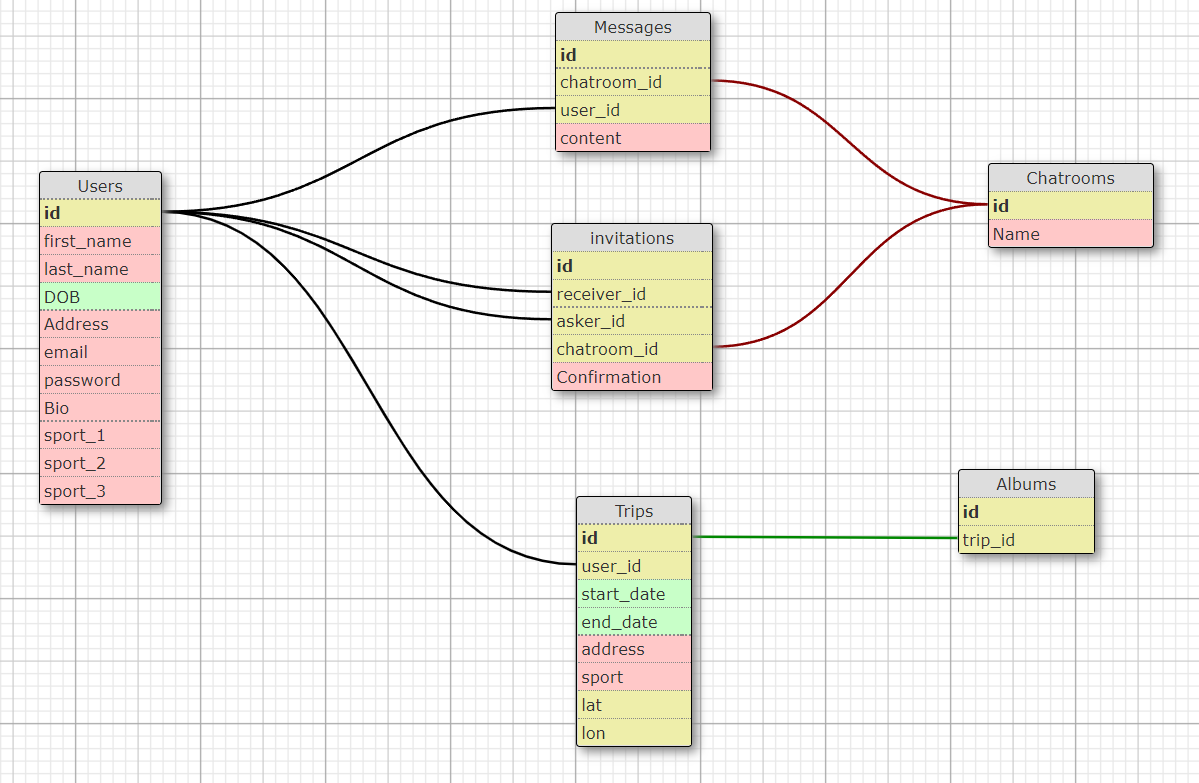
Task: Click the Messages table title
Action: tap(632, 27)
